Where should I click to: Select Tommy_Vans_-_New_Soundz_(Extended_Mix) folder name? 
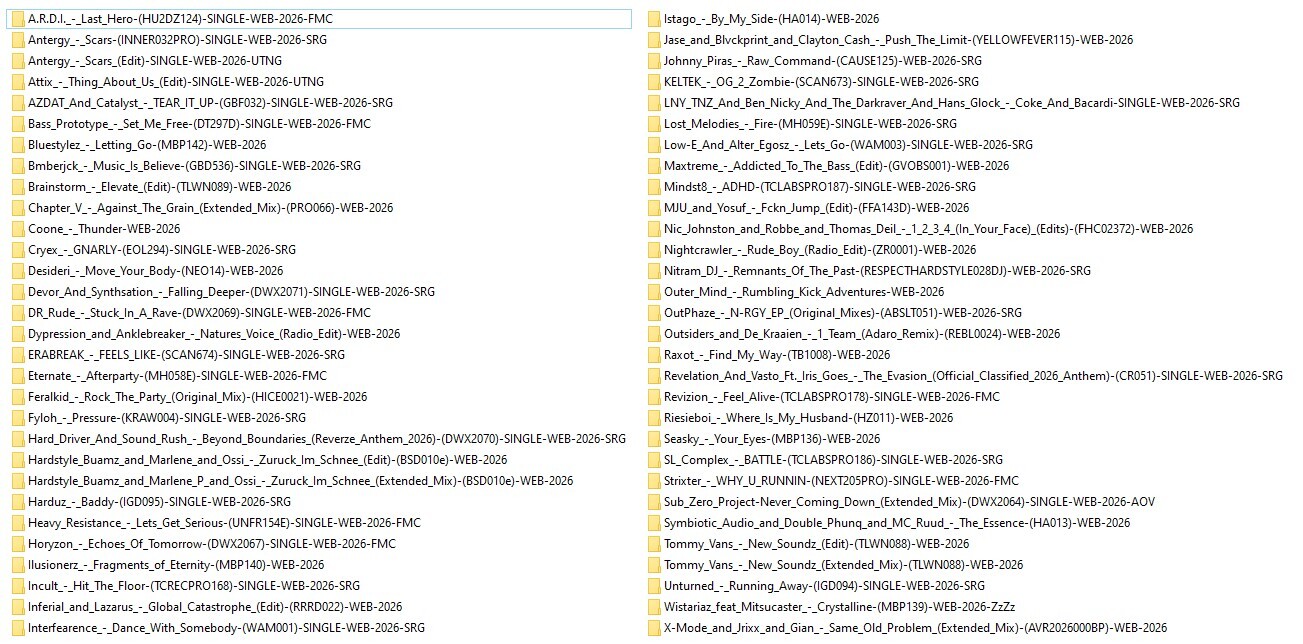[x=843, y=565]
